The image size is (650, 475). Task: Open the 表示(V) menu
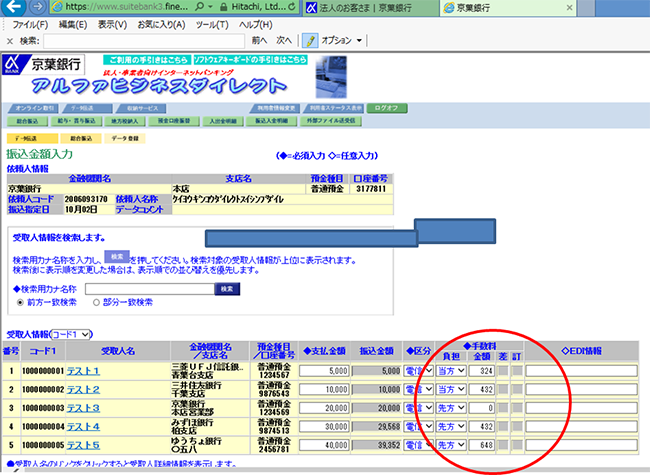tap(112, 25)
